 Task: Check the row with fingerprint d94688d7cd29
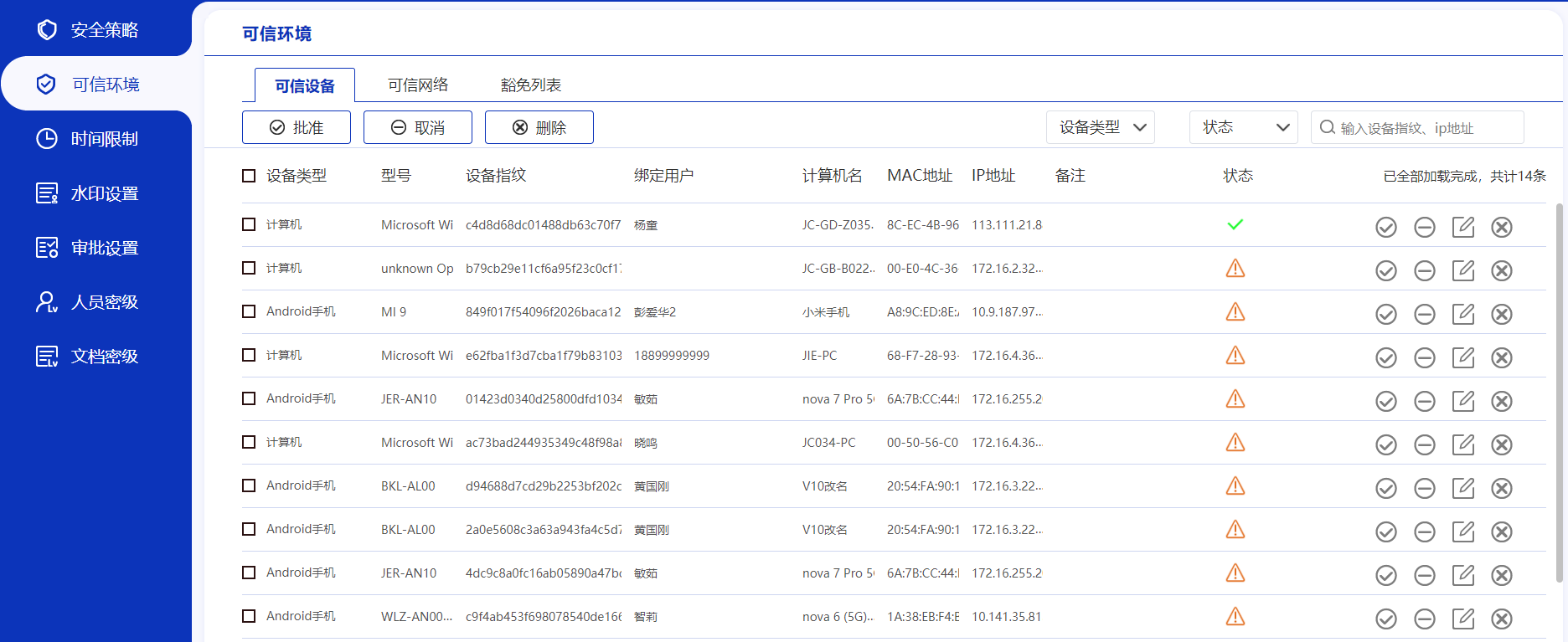[x=249, y=485]
